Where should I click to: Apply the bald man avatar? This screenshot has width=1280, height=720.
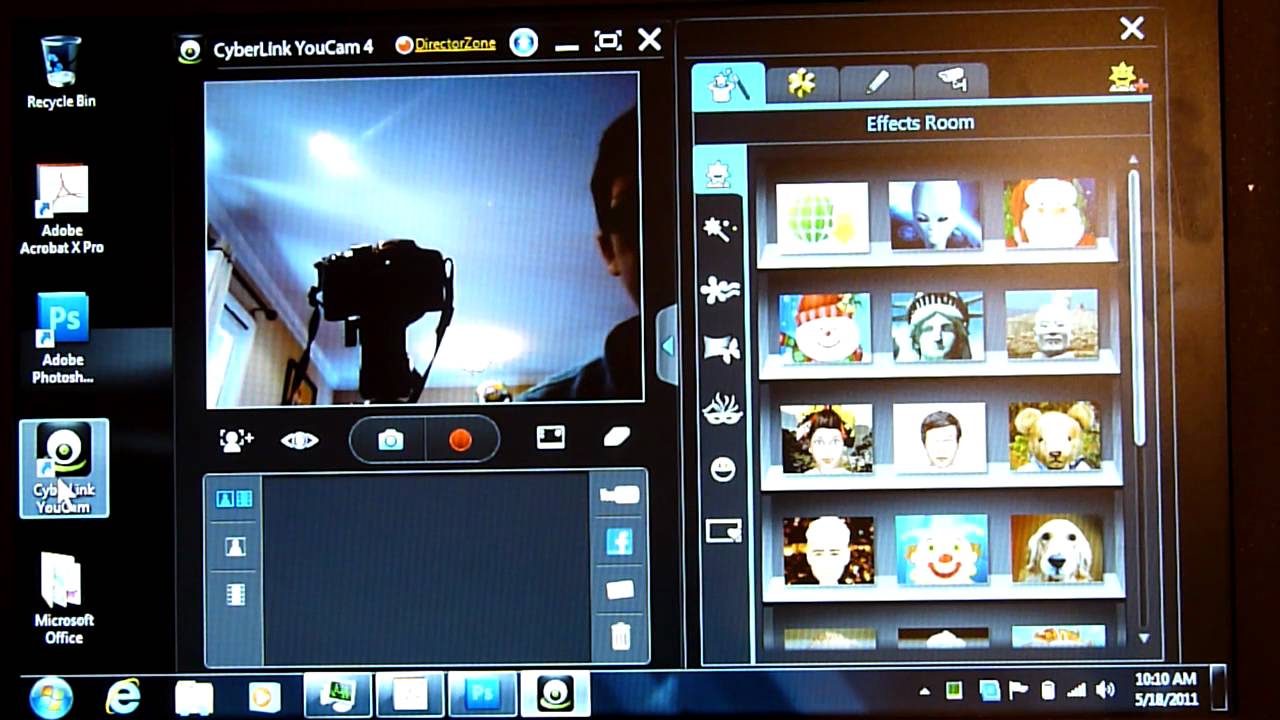(828, 550)
